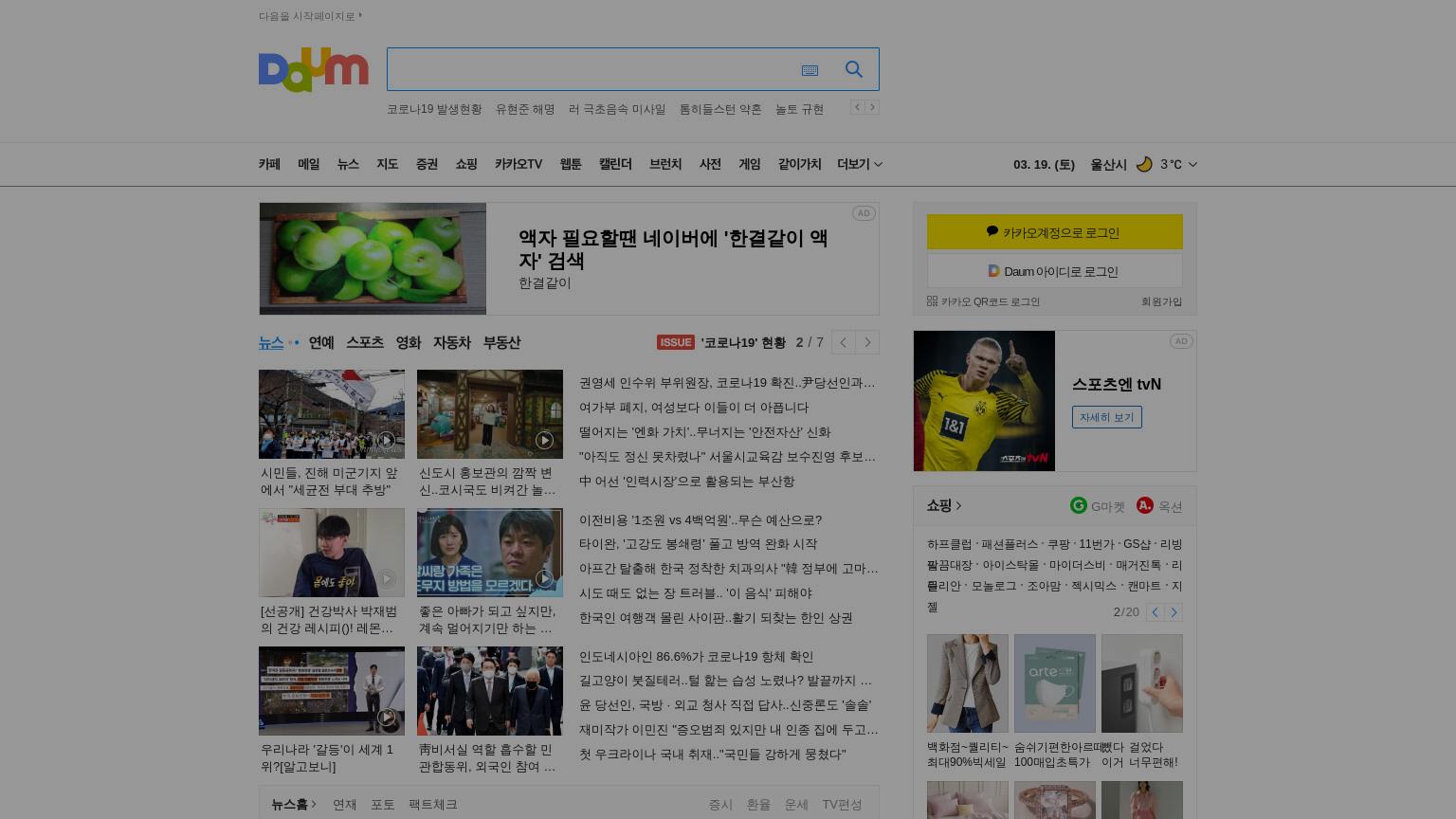Open headline 여가부 폐지, 여성보다 이들이 더 아픕니다
Screen dimensions: 1456x819
click(694, 408)
